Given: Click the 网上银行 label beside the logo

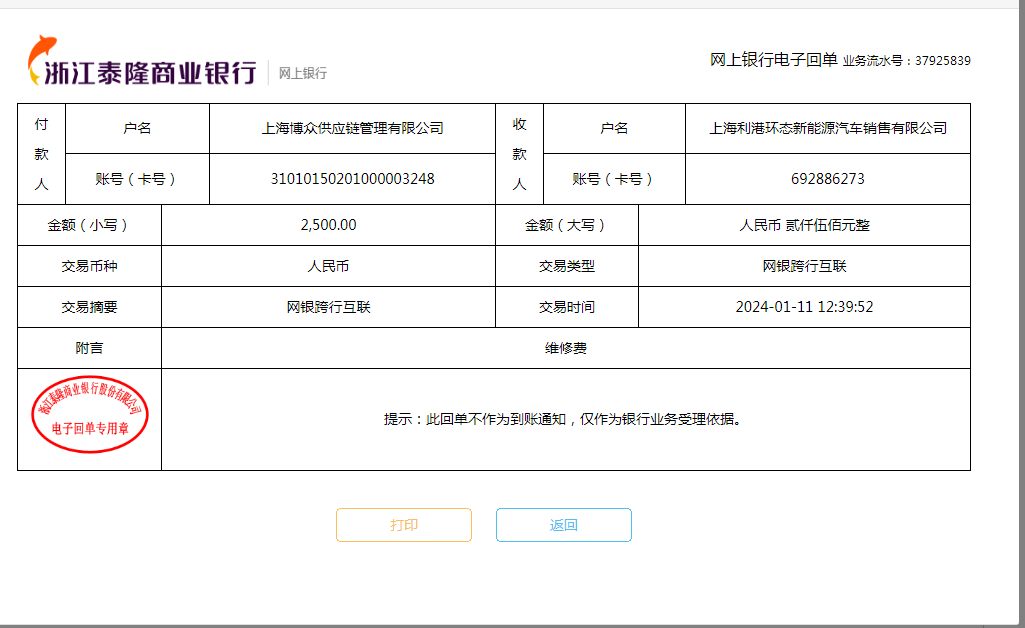Looking at the screenshot, I should pyautogui.click(x=302, y=73).
